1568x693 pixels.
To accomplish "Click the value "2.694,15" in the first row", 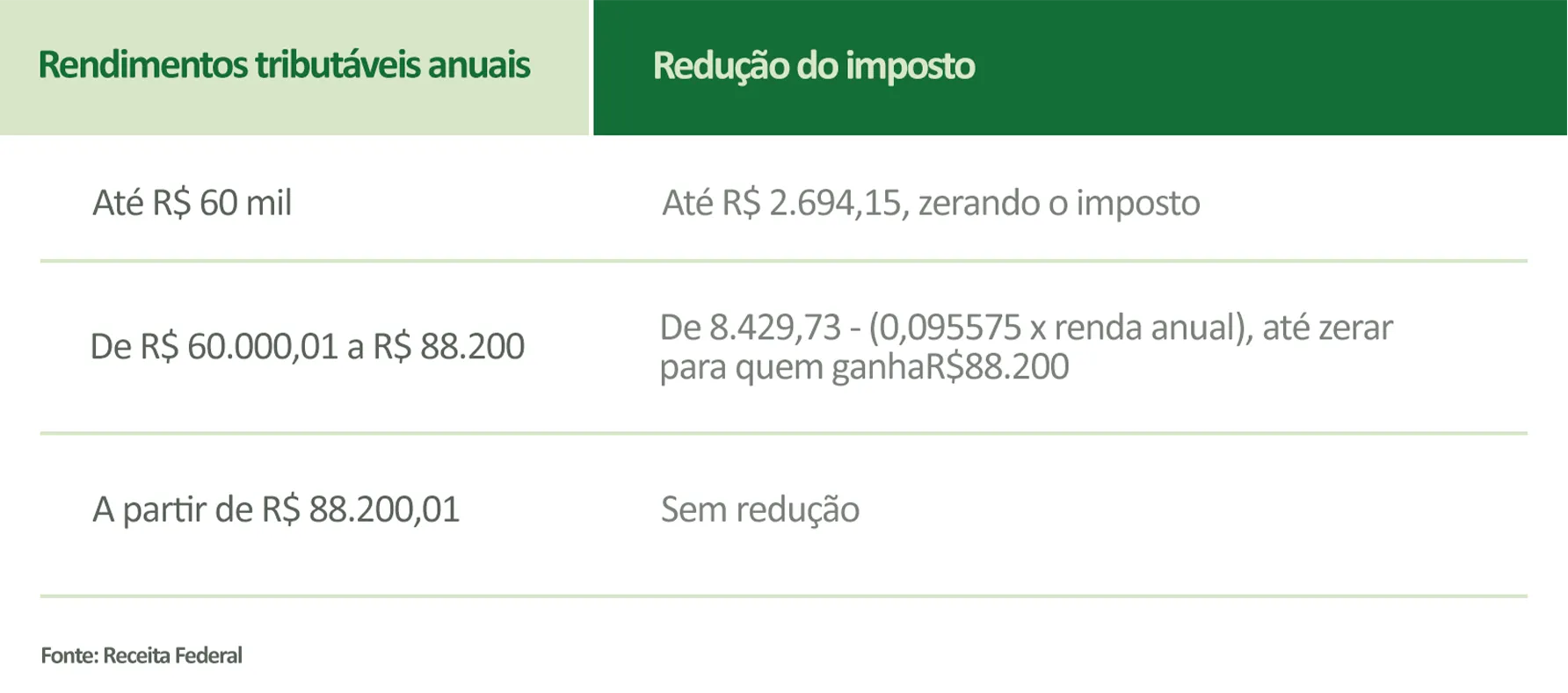I will click(x=835, y=203).
